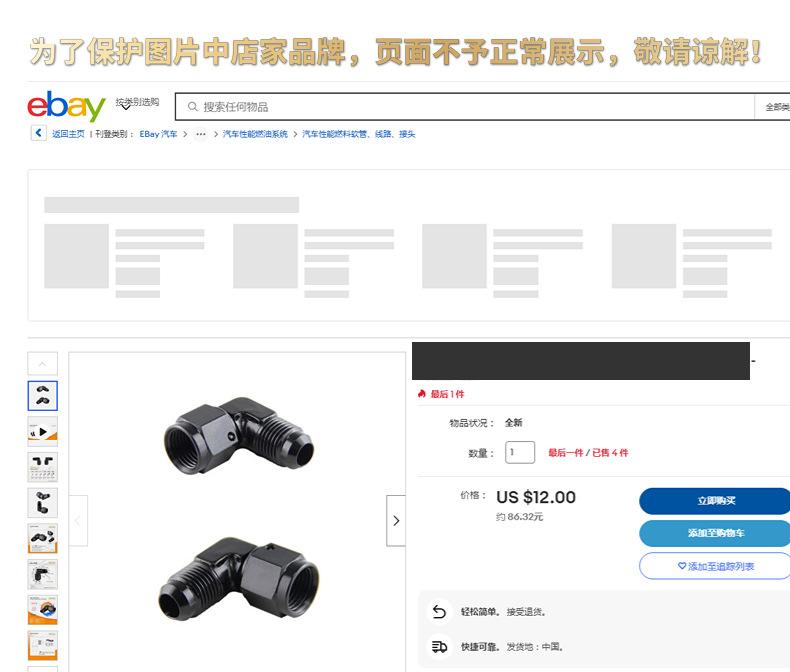Click the 数量 quantity input box
This screenshot has height=672, width=790.
[x=520, y=452]
